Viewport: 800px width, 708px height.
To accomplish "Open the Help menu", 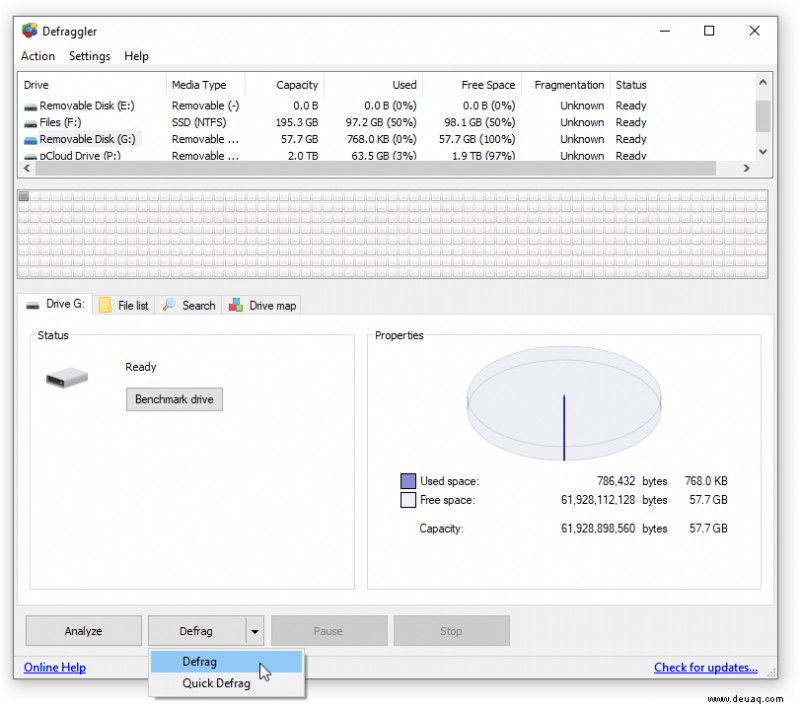I will [136, 56].
